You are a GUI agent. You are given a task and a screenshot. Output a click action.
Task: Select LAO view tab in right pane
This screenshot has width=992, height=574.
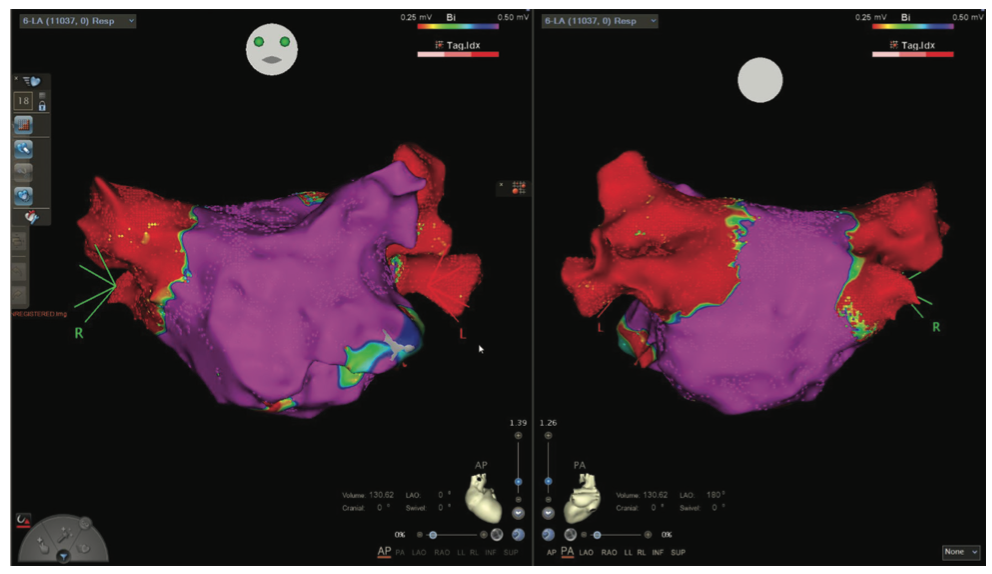point(588,552)
